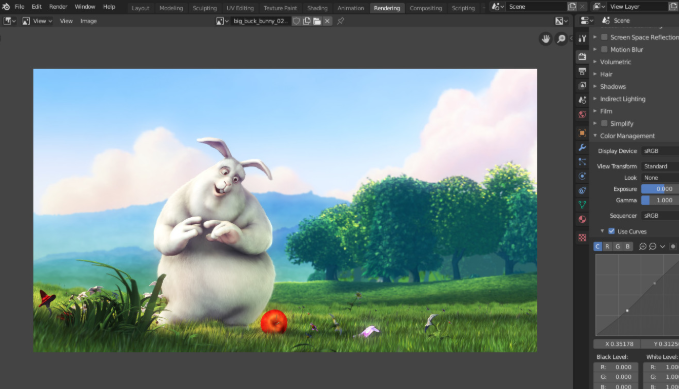Click the big_buck_bunny image name field
The width and height of the screenshot is (679, 389).
point(260,21)
